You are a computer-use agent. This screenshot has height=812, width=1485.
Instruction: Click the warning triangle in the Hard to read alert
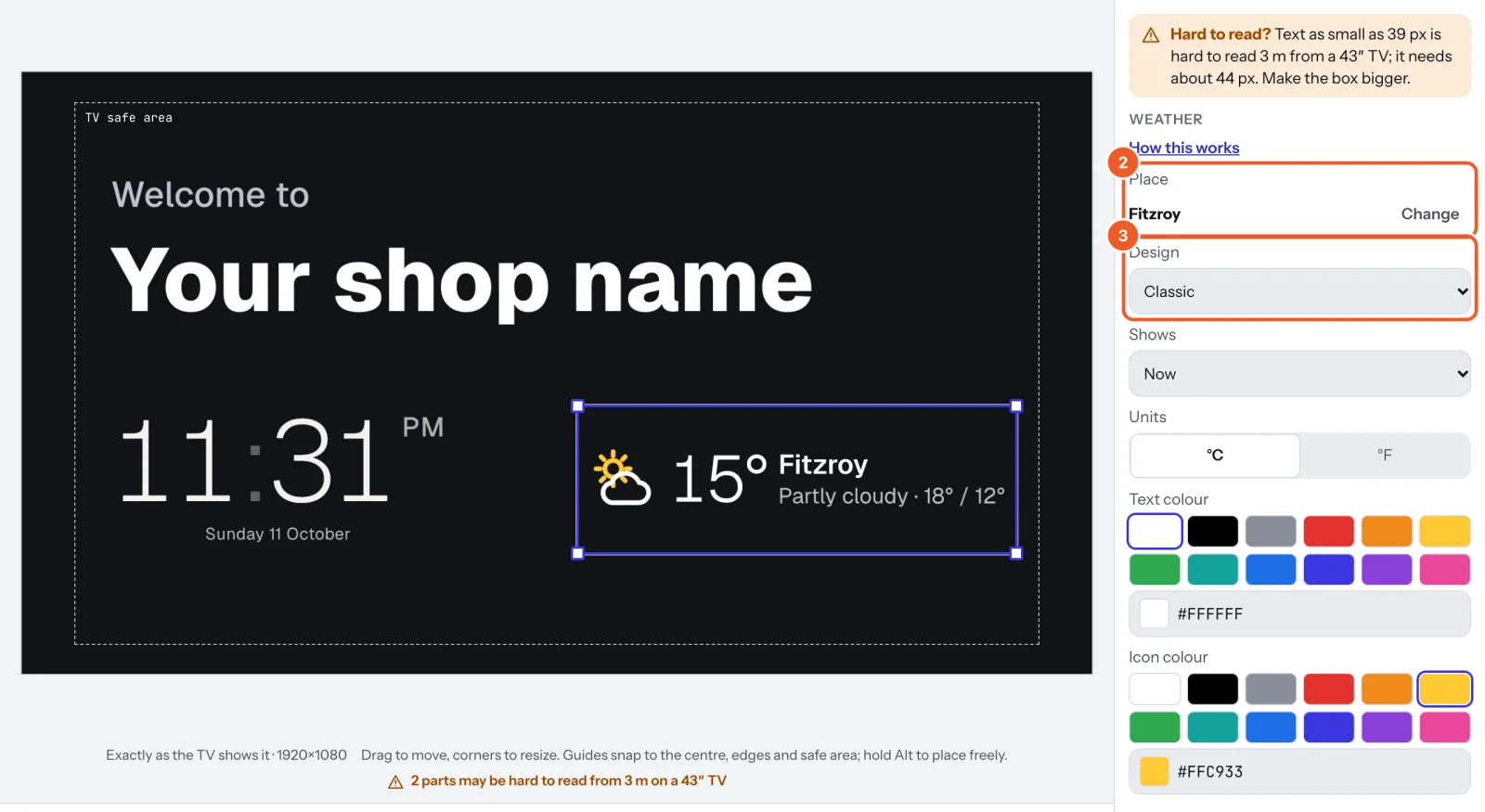tap(1151, 35)
